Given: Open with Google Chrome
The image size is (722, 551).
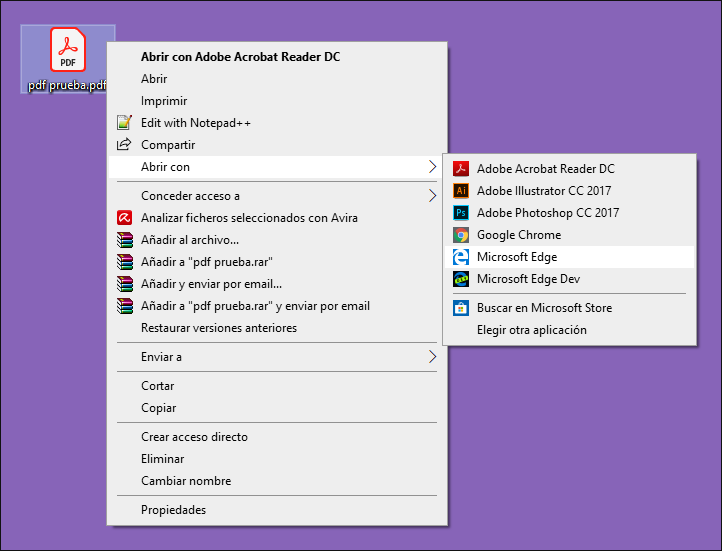Looking at the screenshot, I should tap(570, 235).
